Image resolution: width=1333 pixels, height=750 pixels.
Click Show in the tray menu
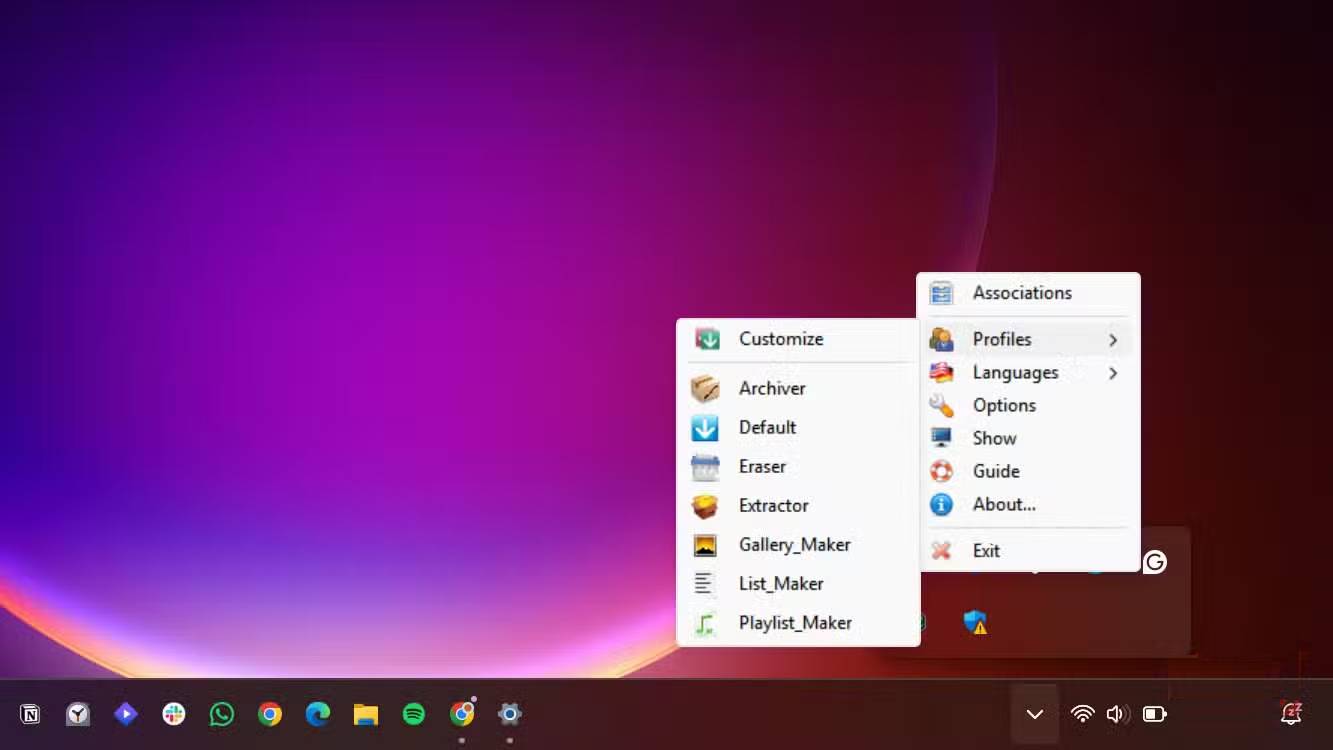994,438
